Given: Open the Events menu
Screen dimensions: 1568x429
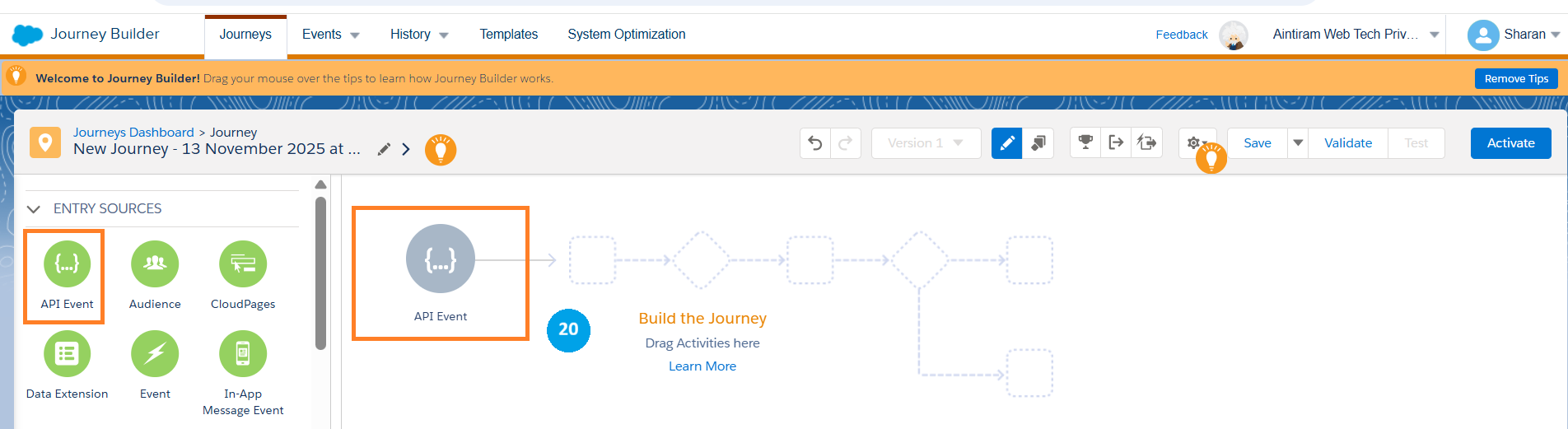Looking at the screenshot, I should pos(330,35).
